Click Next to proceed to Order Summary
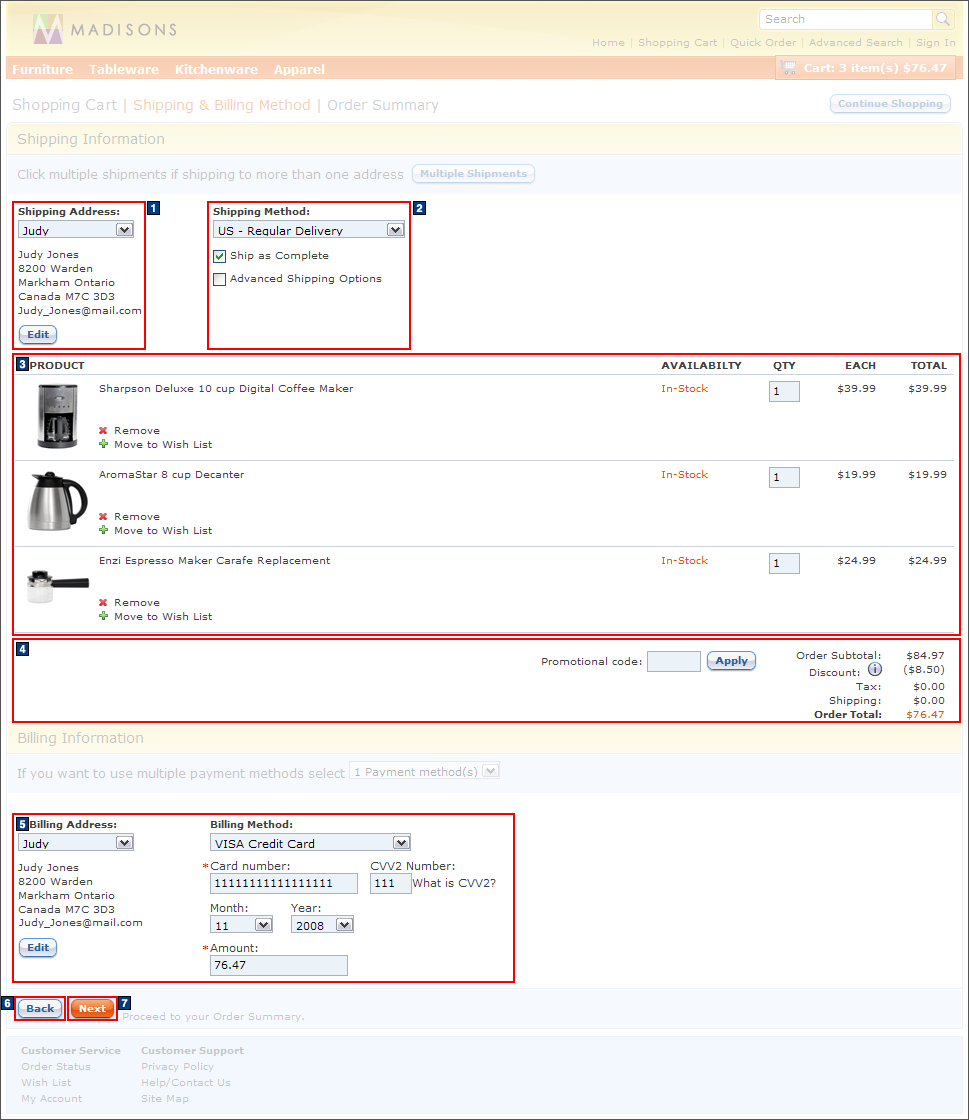This screenshot has height=1120, width=969. (92, 1008)
